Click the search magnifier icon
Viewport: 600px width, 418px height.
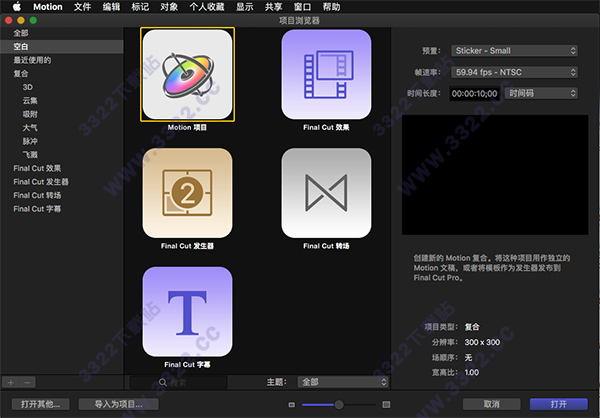click(x=163, y=382)
